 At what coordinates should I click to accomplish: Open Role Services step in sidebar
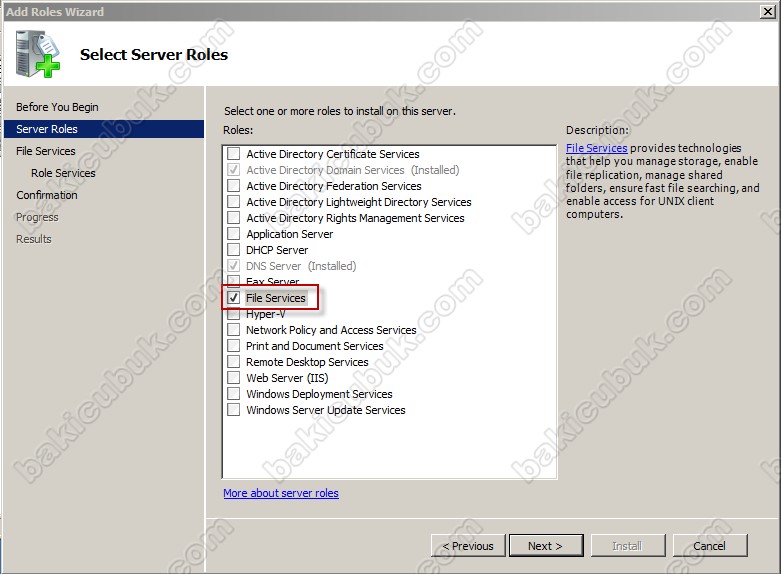[63, 173]
